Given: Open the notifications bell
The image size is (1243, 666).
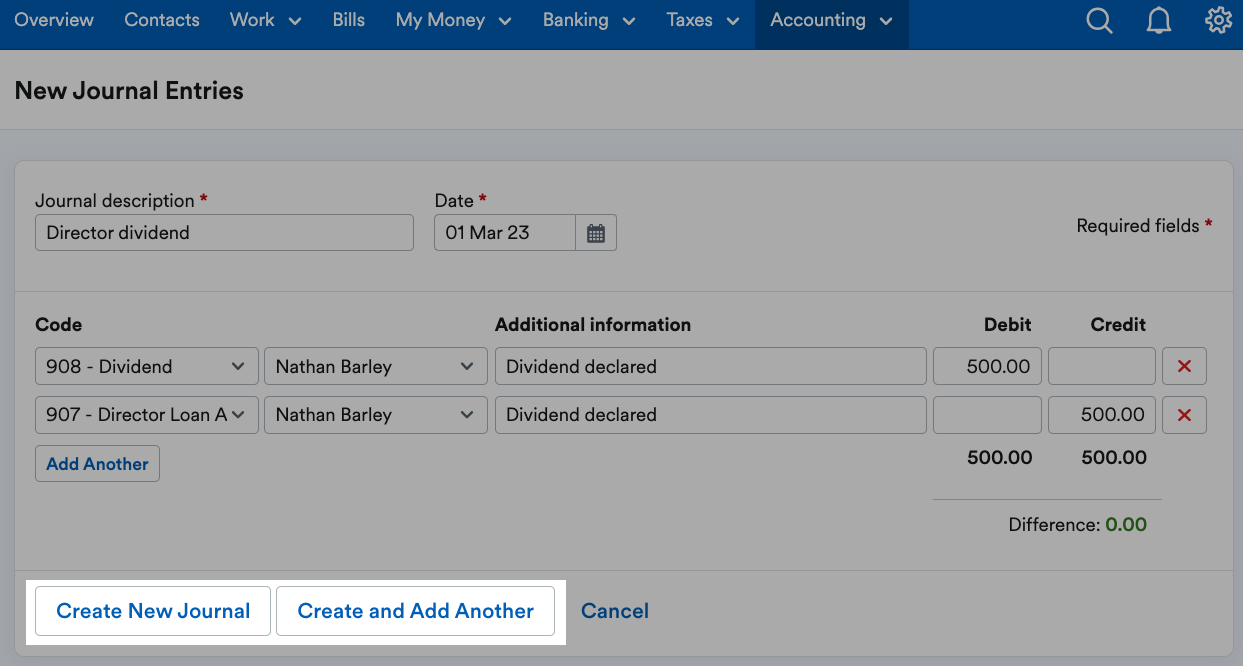Looking at the screenshot, I should click(x=1159, y=21).
